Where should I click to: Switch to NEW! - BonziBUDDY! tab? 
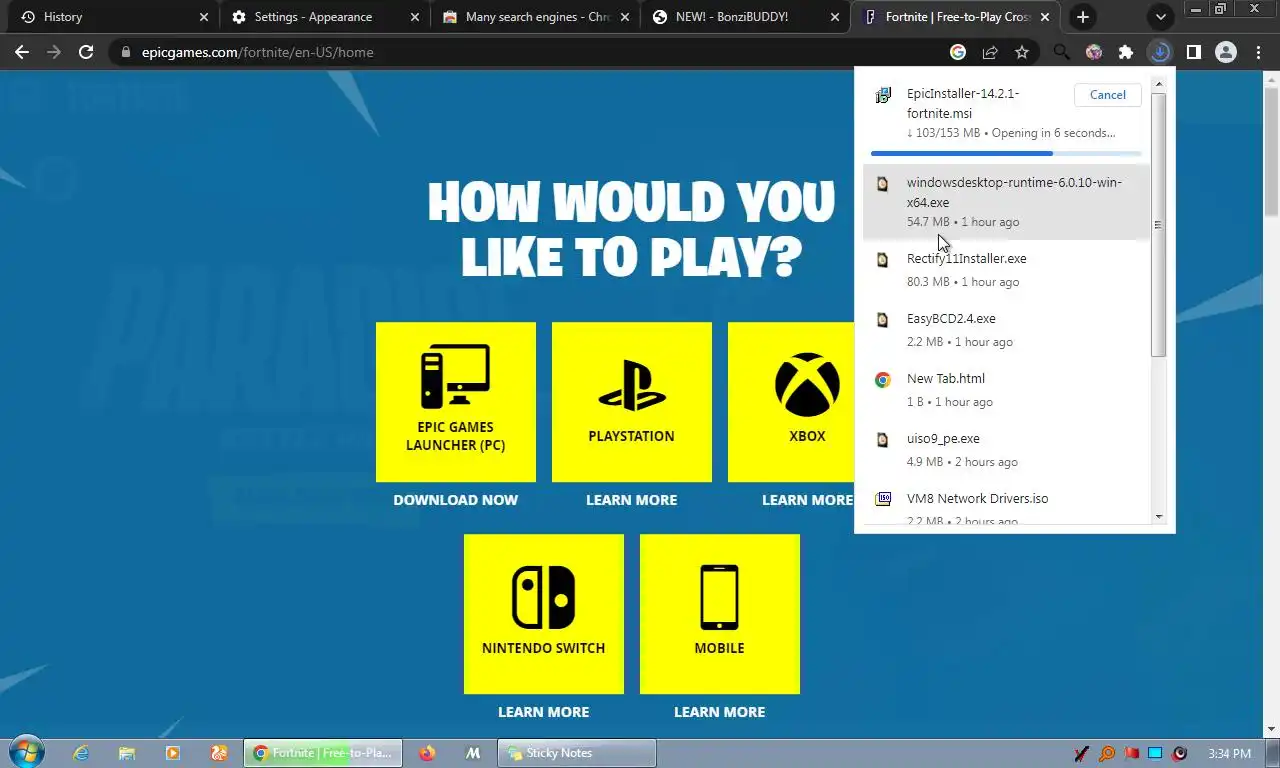pyautogui.click(x=745, y=17)
